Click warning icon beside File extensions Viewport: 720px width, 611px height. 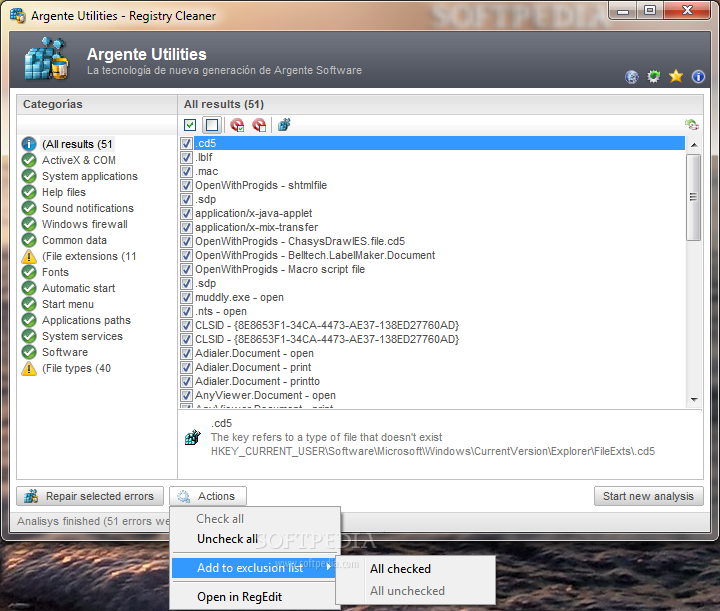29,256
